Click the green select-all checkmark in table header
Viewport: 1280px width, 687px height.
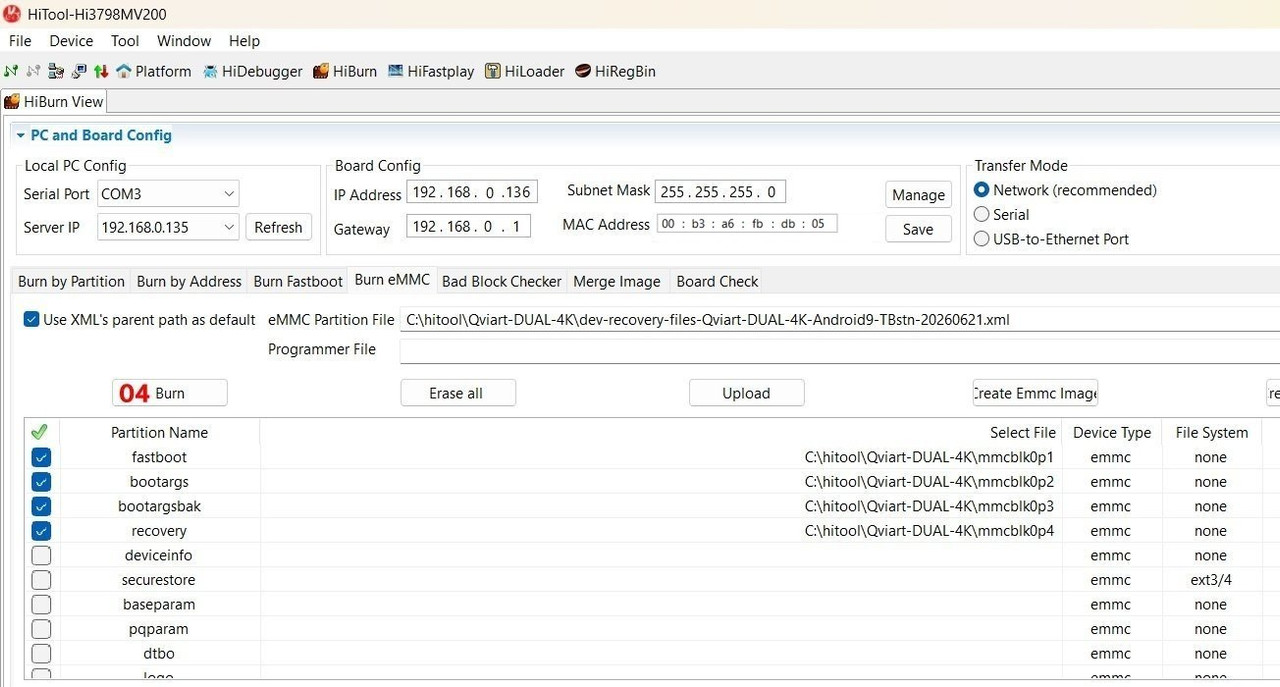tap(40, 432)
